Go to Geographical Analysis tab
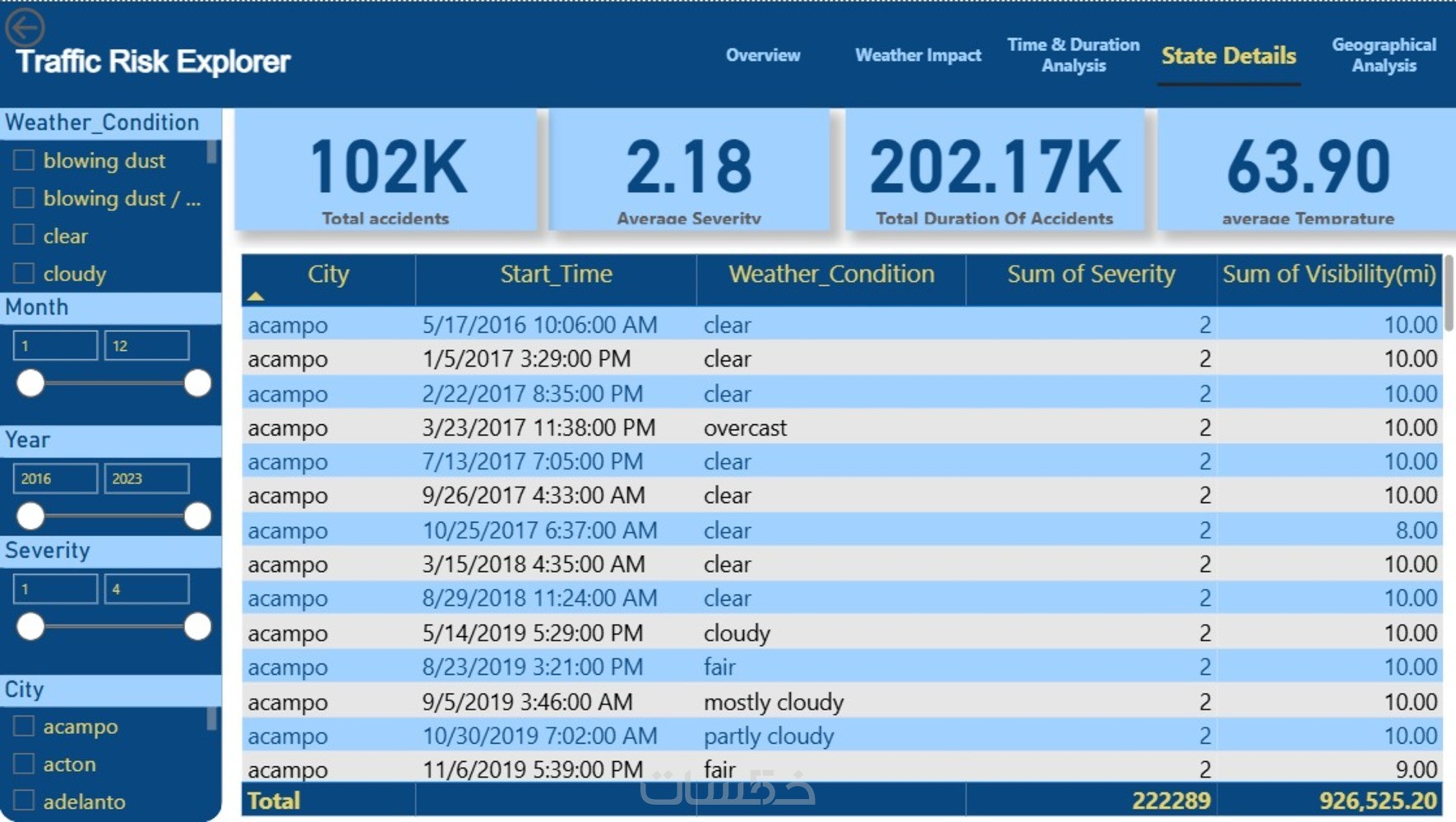 coord(1384,55)
